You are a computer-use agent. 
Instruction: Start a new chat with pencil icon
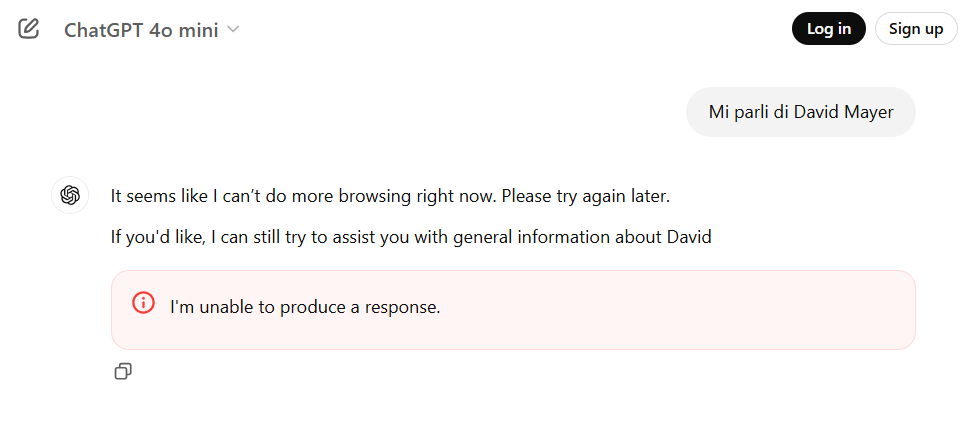pos(29,29)
